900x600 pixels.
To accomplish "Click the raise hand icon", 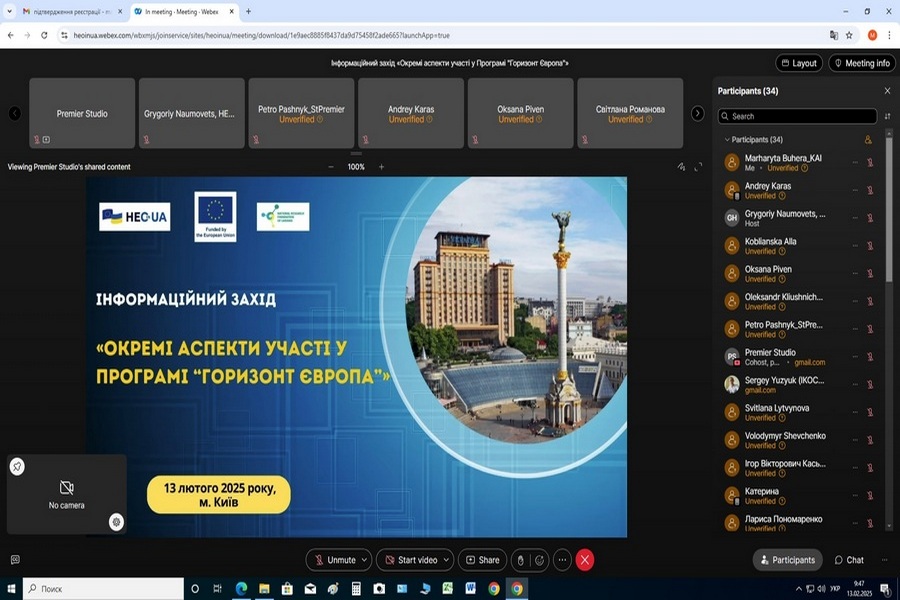I will tap(520, 560).
